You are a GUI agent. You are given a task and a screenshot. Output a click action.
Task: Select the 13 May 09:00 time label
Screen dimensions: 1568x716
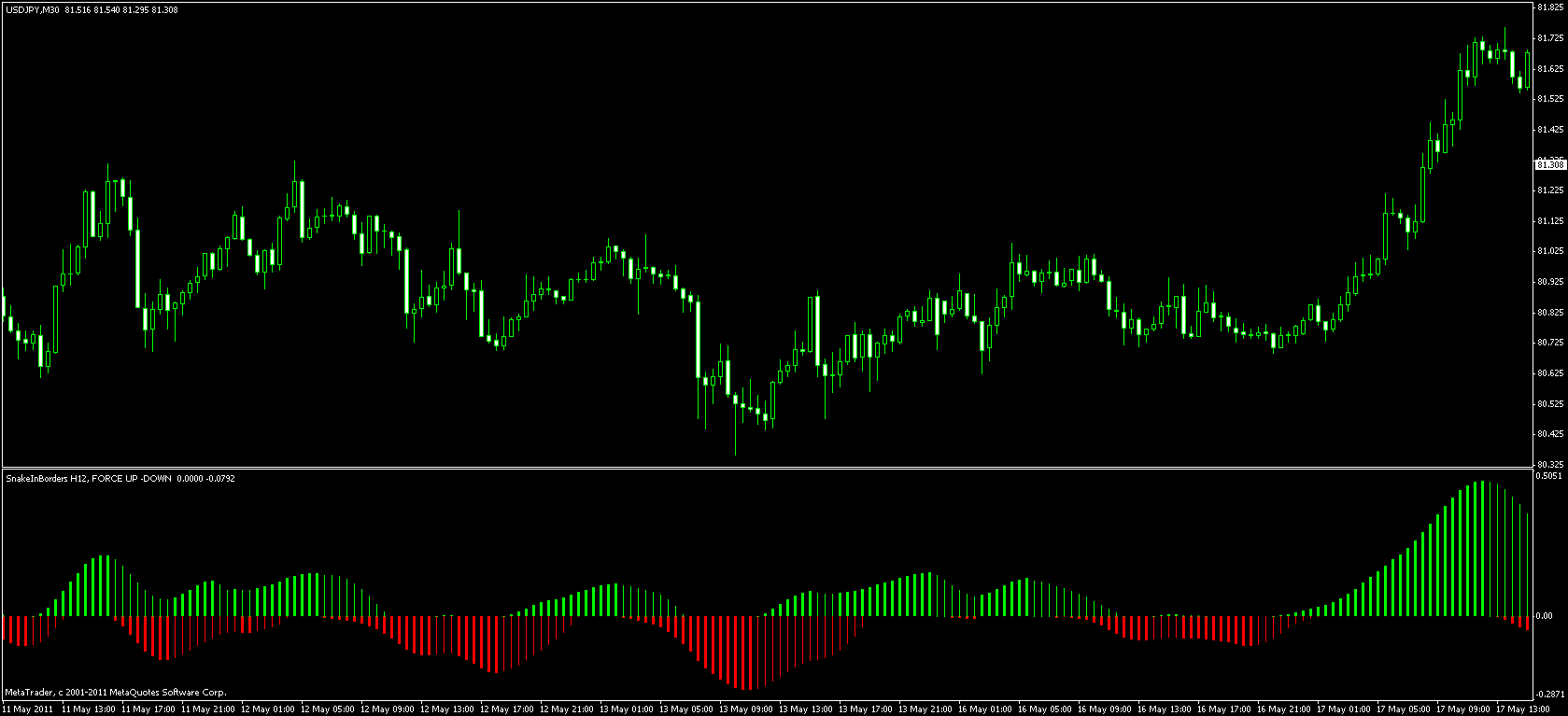(x=745, y=709)
